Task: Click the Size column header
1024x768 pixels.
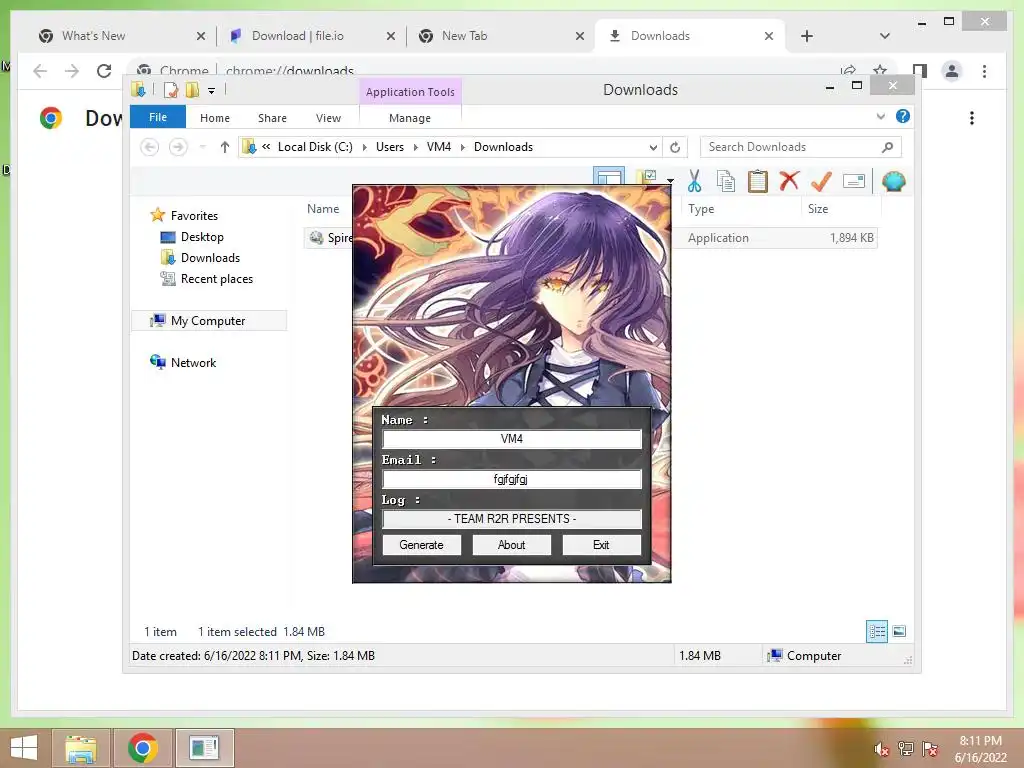Action: (x=840, y=209)
